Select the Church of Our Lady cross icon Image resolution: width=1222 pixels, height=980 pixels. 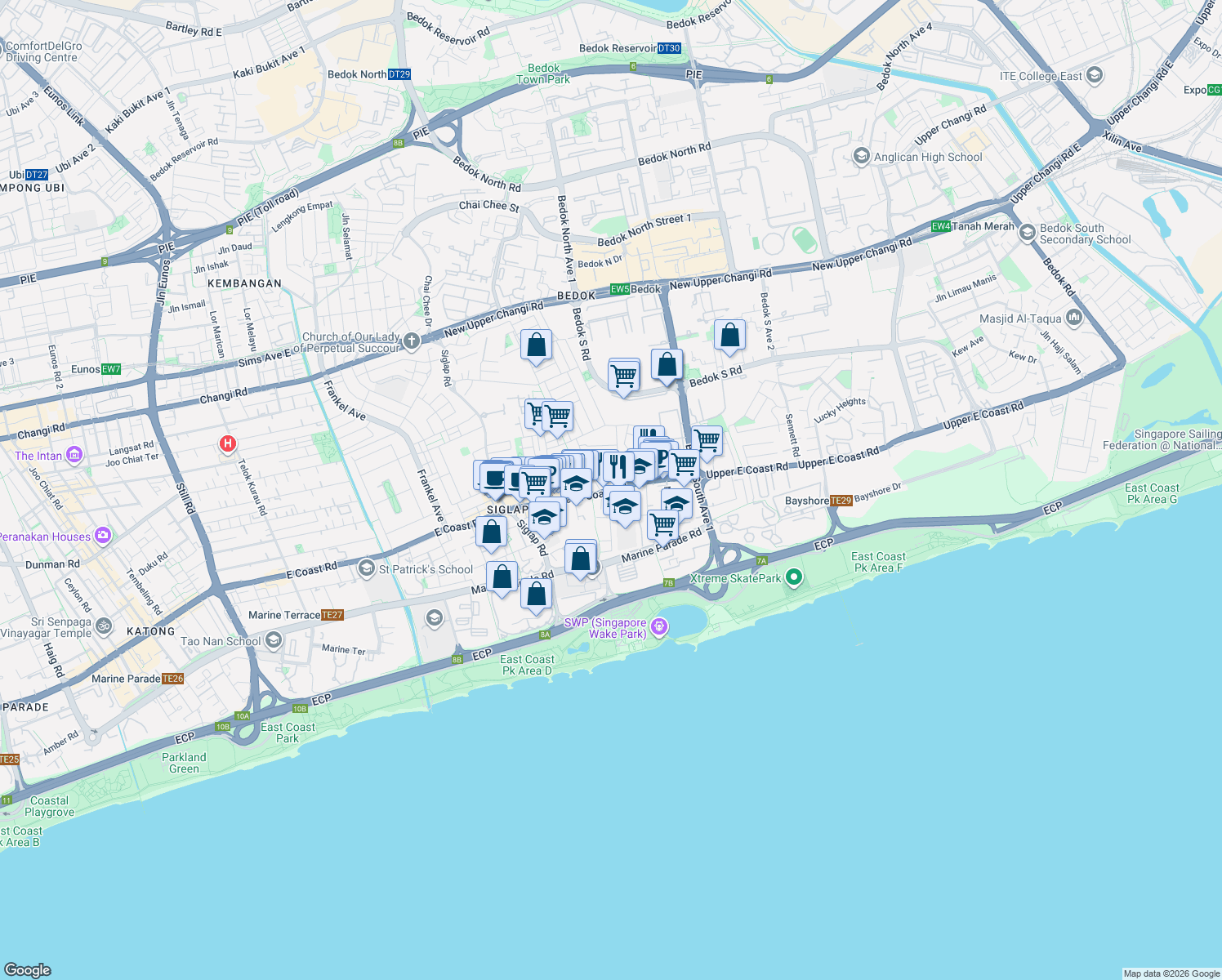412,341
